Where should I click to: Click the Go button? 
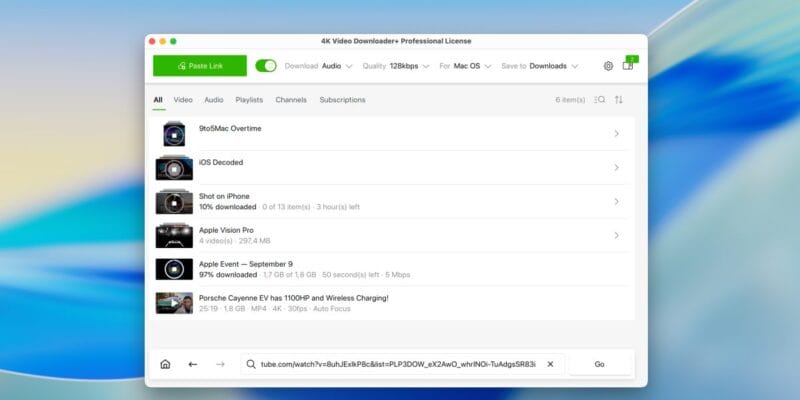pos(599,364)
